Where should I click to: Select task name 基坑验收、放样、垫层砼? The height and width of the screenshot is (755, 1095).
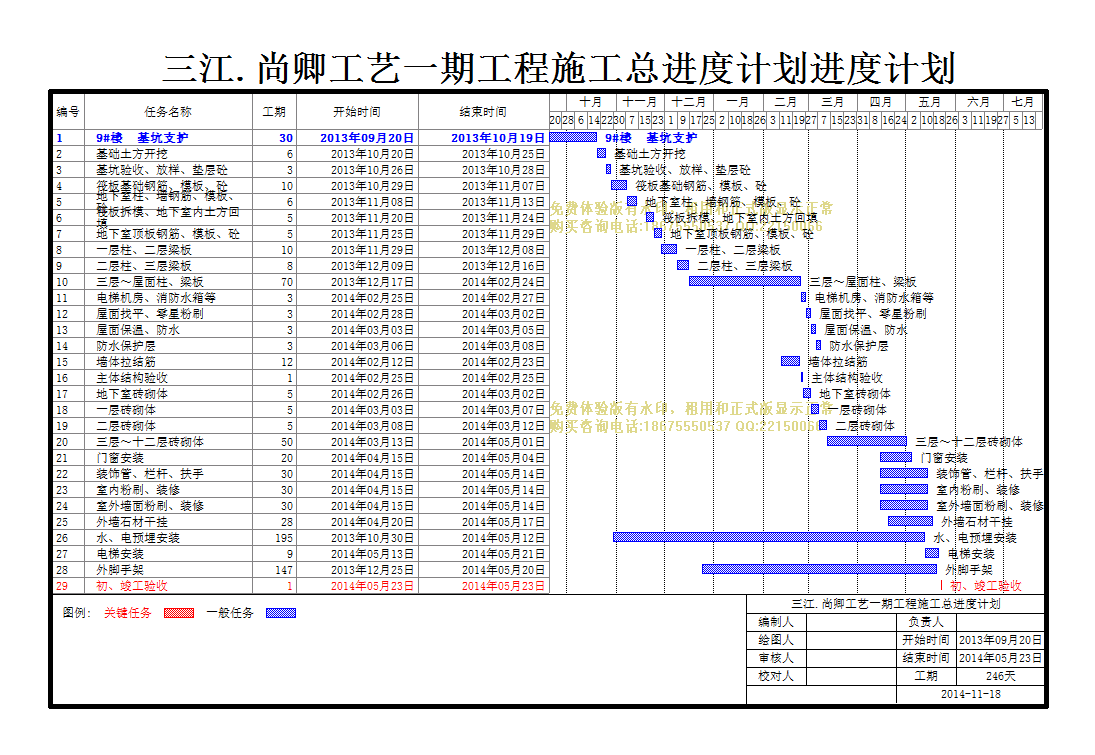coord(162,170)
